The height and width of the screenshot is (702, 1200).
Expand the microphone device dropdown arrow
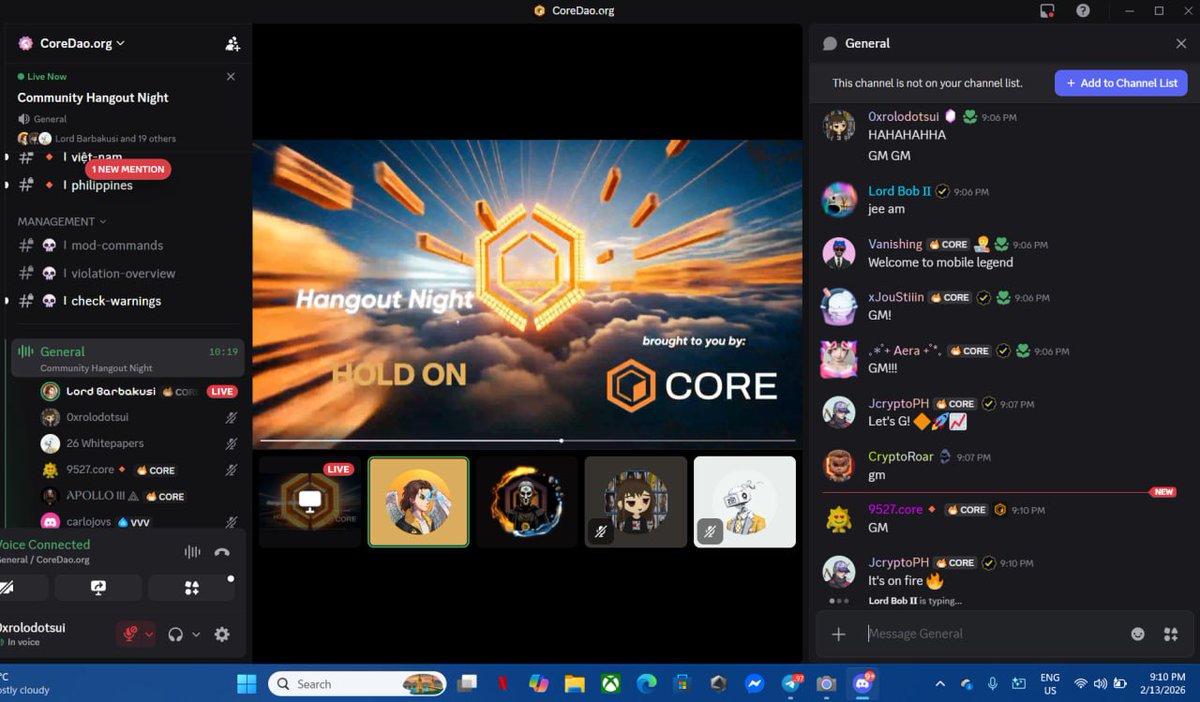[150, 634]
